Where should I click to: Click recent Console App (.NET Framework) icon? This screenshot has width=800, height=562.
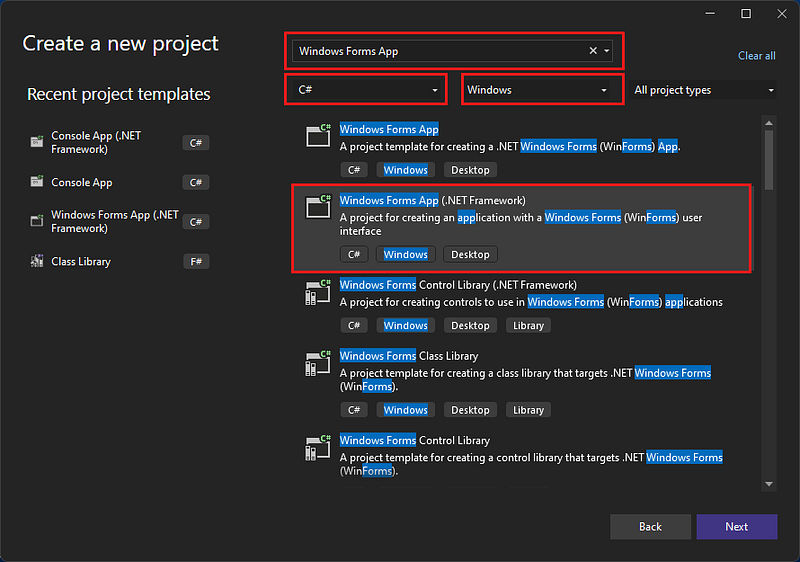[37, 142]
